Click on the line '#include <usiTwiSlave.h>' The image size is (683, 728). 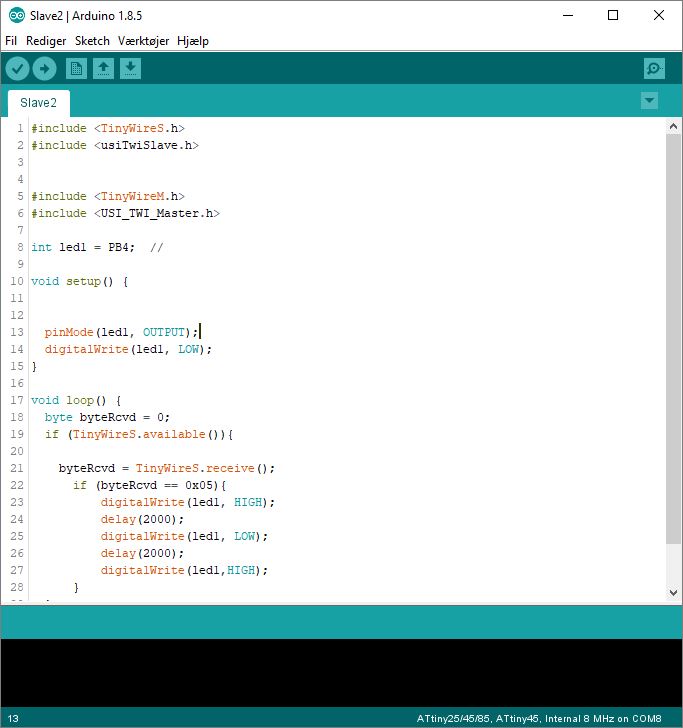click(115, 145)
